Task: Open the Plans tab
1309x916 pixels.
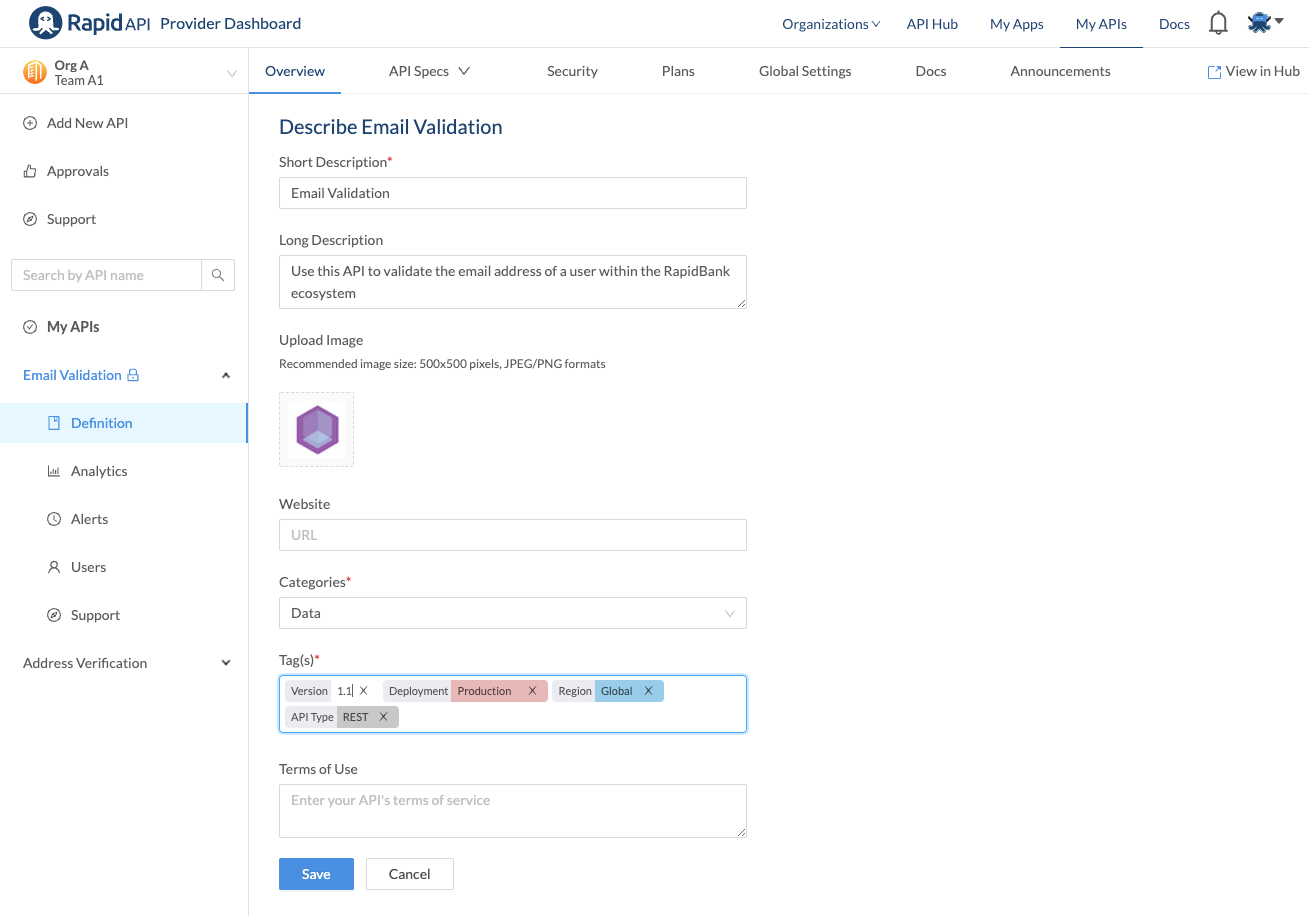Action: tap(678, 71)
